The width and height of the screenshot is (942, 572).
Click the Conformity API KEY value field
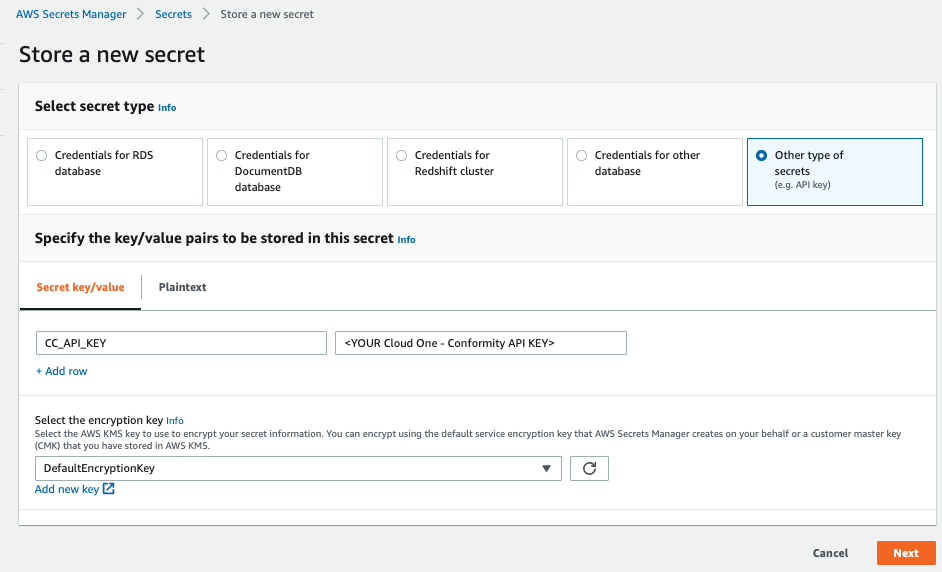click(x=481, y=343)
